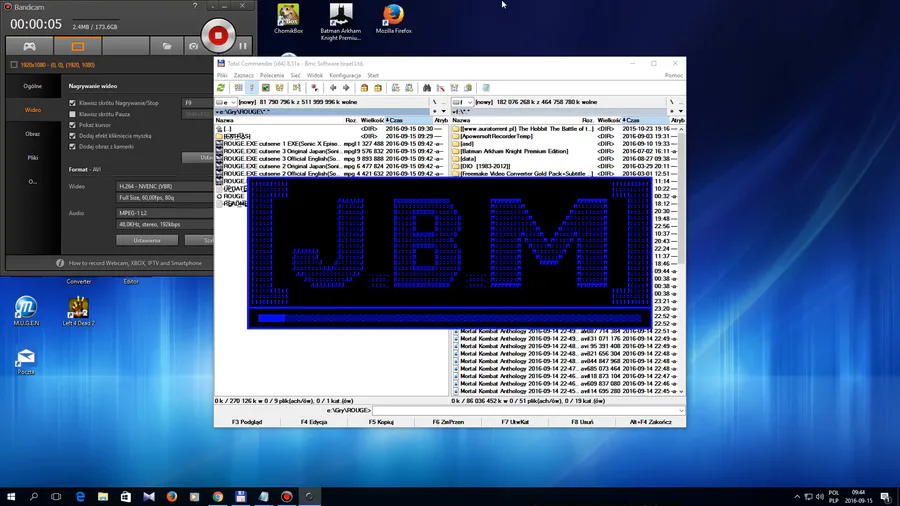
Task: Click F6 ZmPrzen button
Action: click(448, 422)
